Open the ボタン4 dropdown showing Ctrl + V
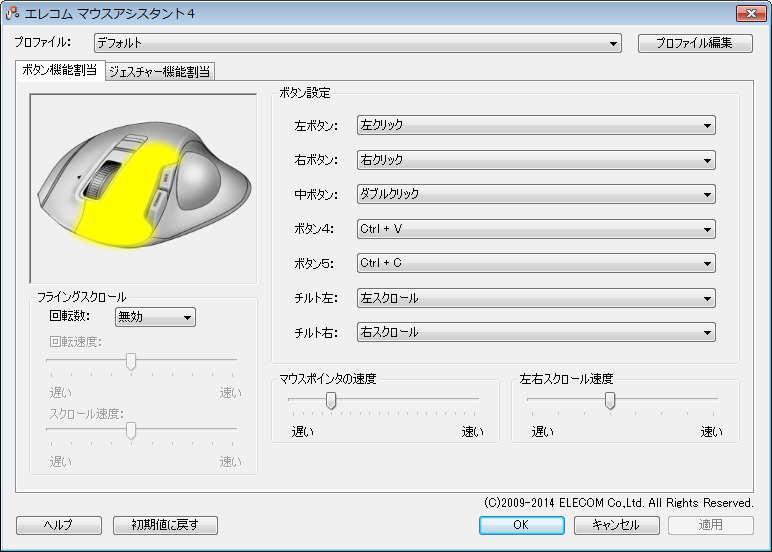The width and height of the screenshot is (772, 552). coord(536,229)
